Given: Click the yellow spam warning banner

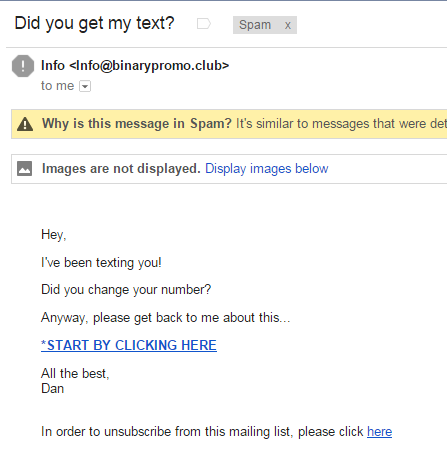Looking at the screenshot, I should 229,124.
